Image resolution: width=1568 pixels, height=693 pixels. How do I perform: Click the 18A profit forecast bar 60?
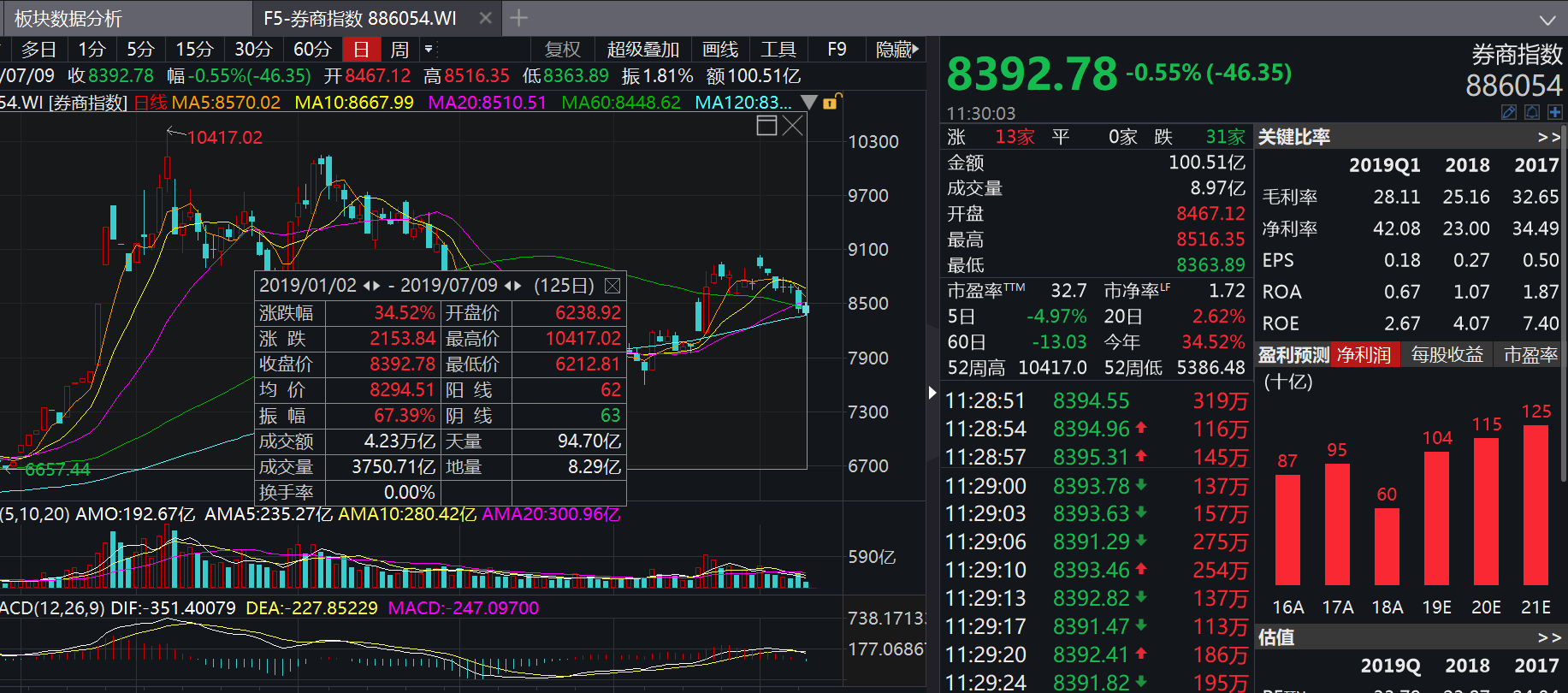[1387, 547]
